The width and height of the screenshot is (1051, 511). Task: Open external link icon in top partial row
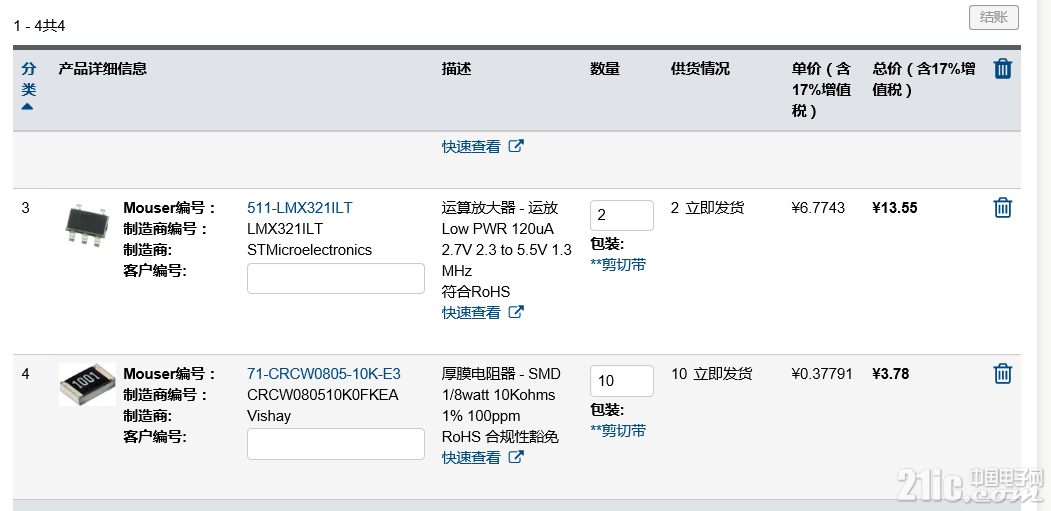[515, 146]
